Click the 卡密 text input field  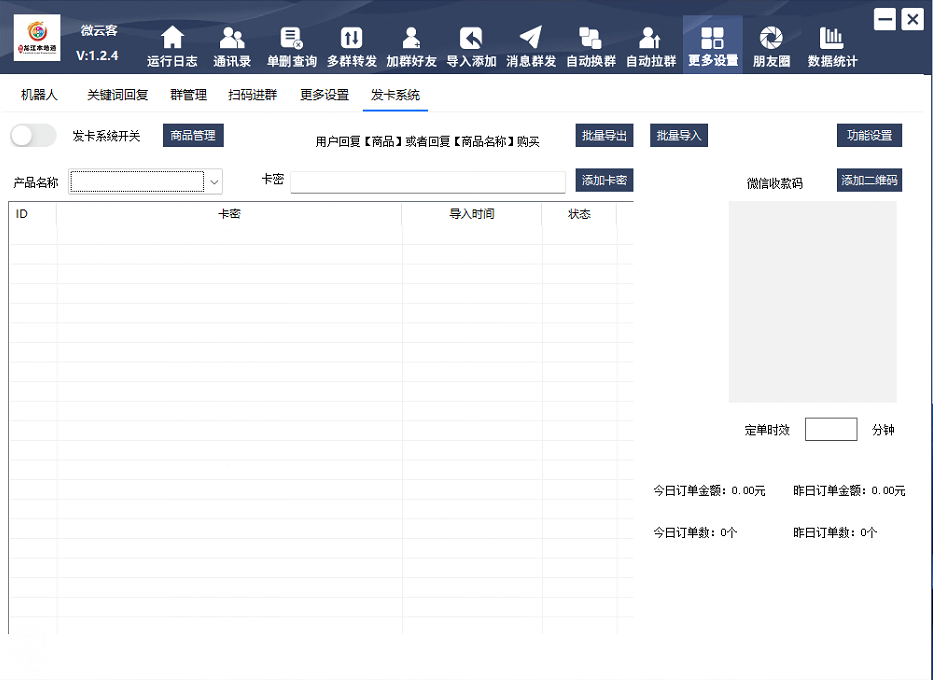tap(427, 182)
